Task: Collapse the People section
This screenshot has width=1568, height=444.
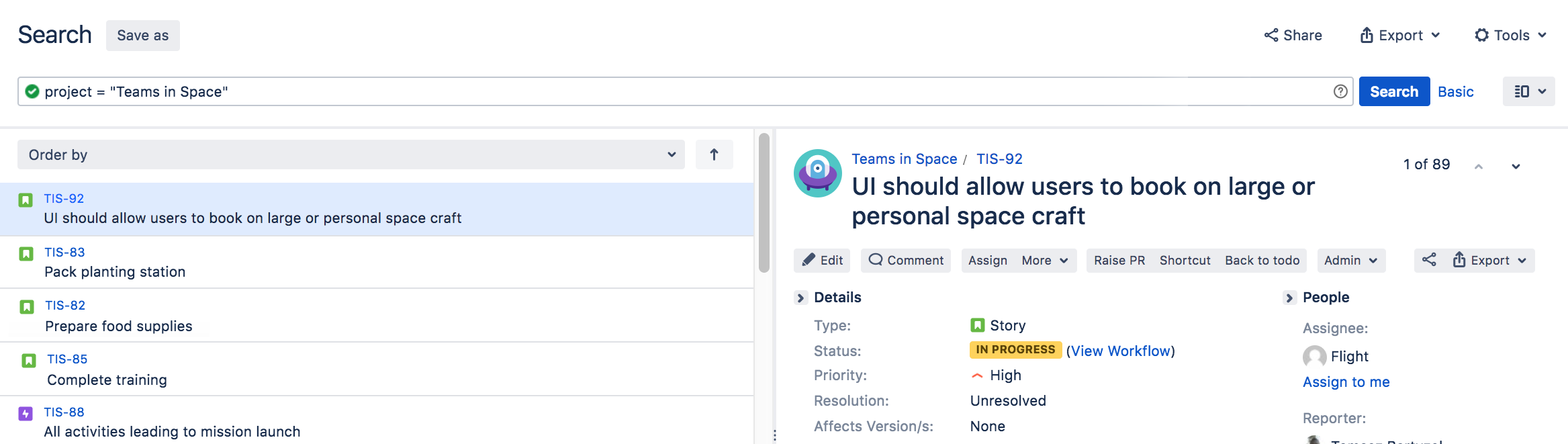Action: click(x=1289, y=298)
